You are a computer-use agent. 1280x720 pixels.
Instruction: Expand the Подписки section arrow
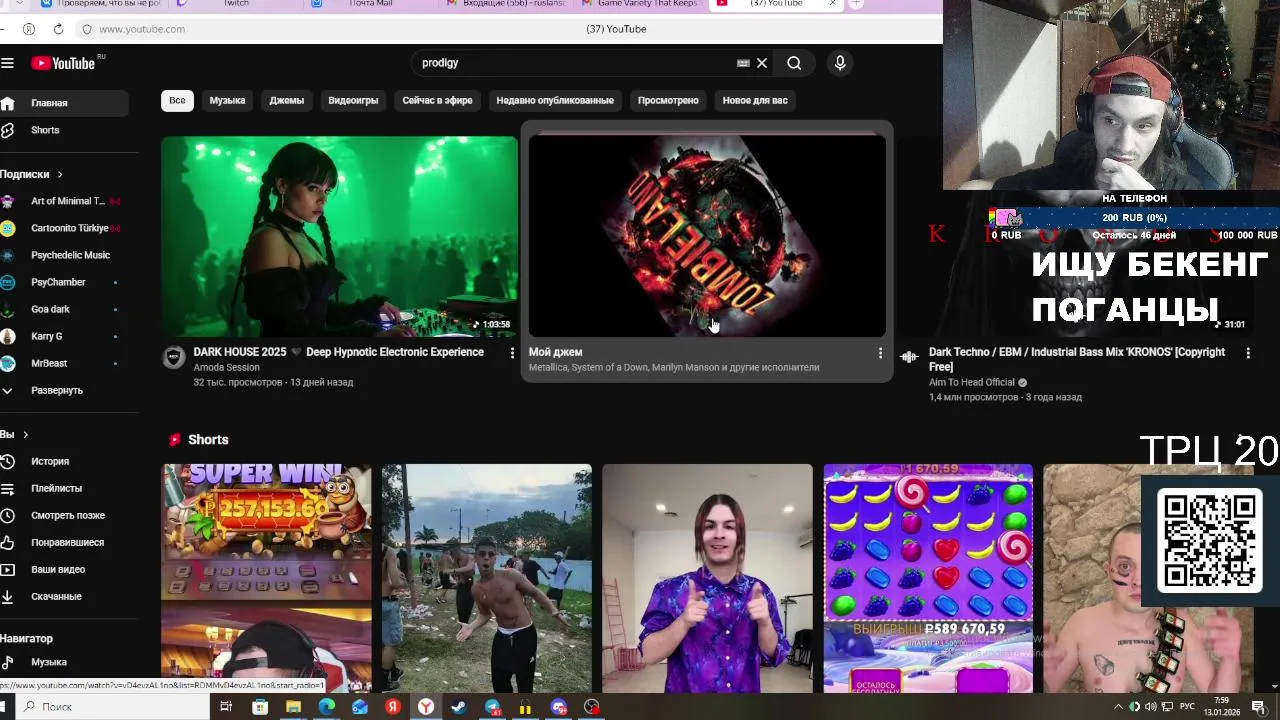(59, 174)
